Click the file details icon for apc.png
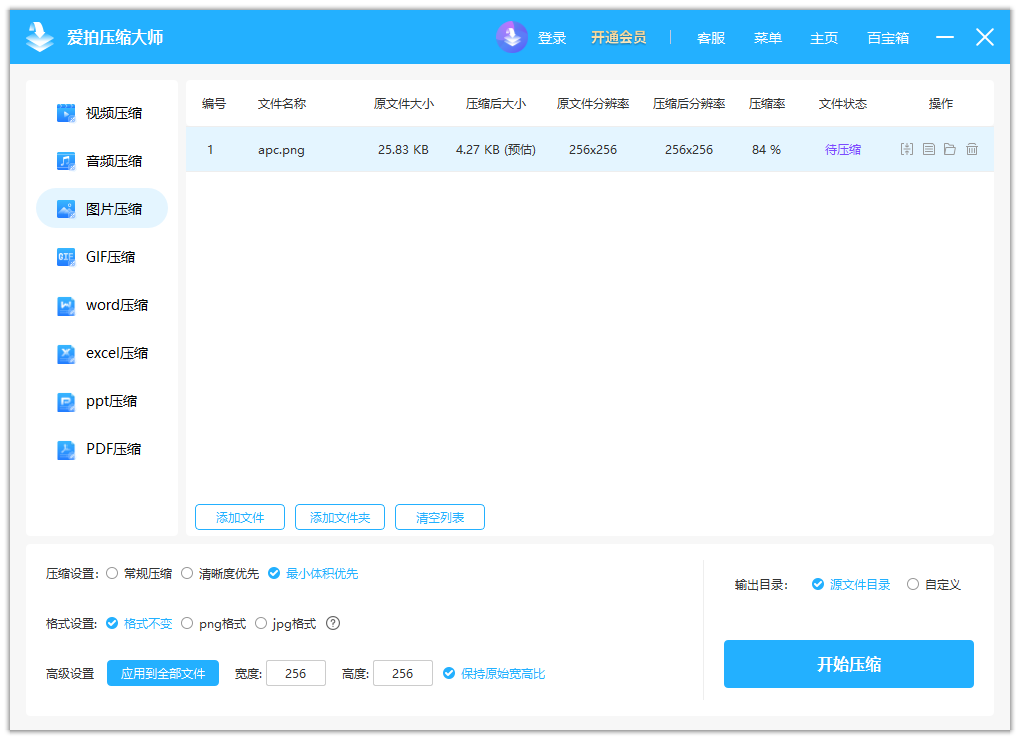1020x740 pixels. click(929, 150)
